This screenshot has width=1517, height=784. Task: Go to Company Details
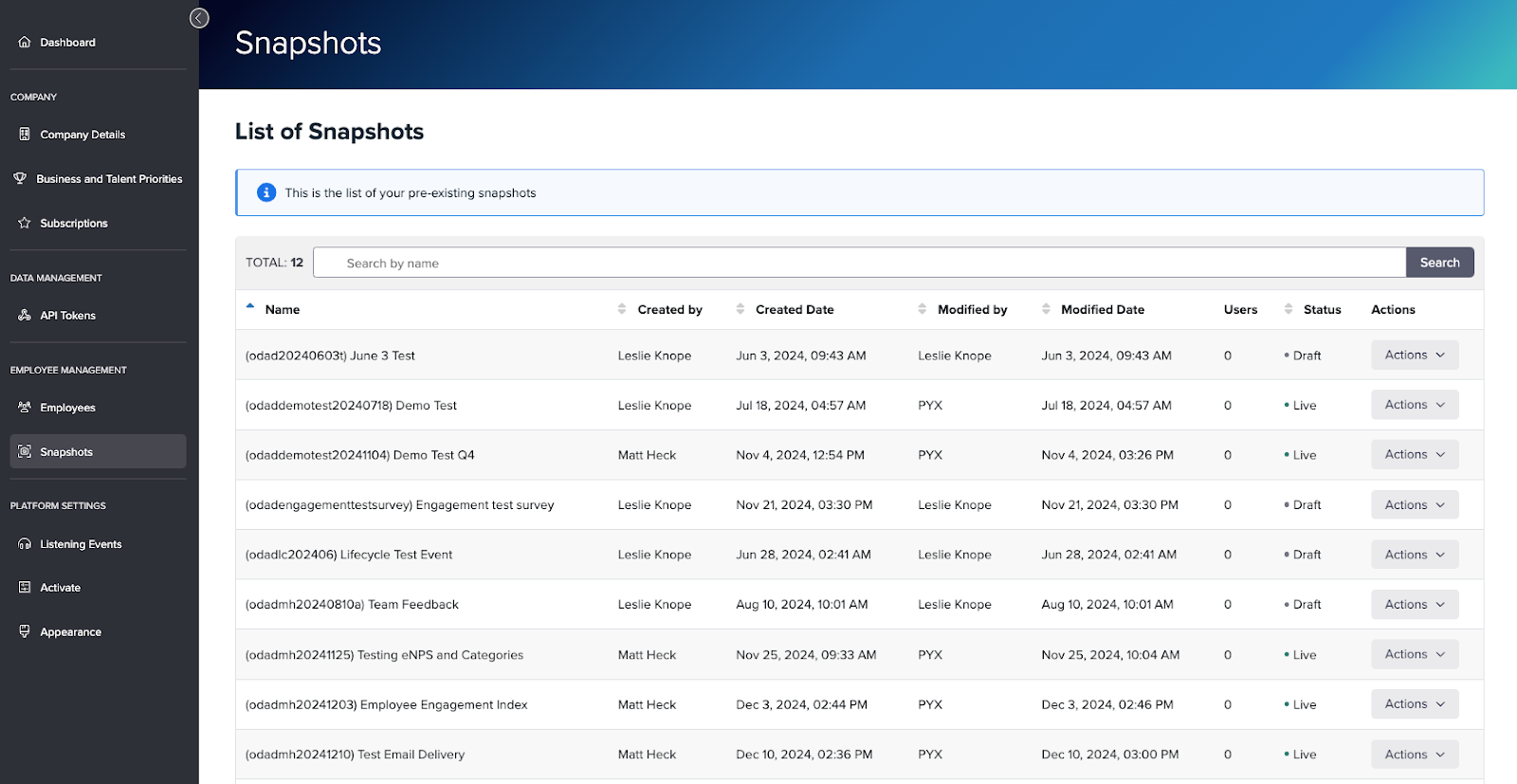click(82, 135)
